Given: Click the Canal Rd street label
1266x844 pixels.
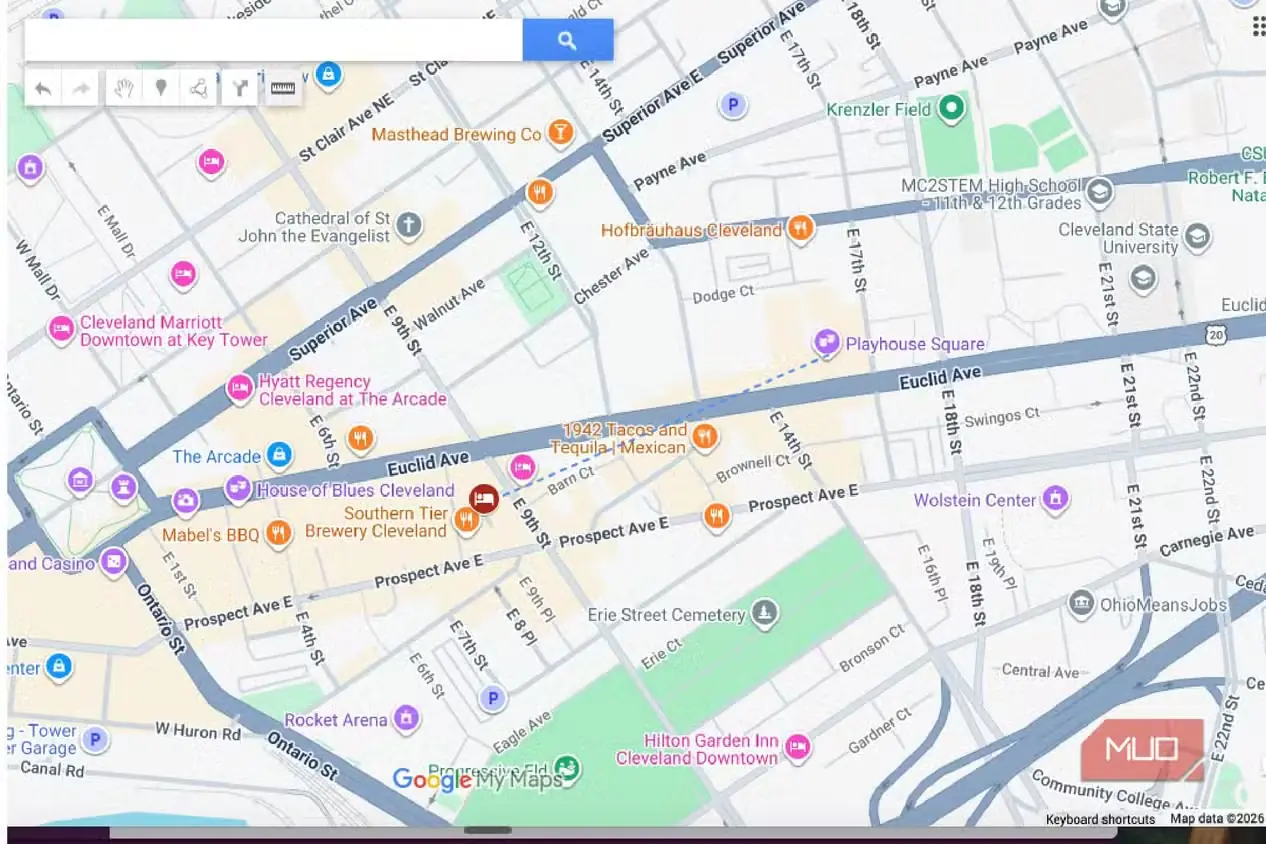Looking at the screenshot, I should pyautogui.click(x=52, y=769).
